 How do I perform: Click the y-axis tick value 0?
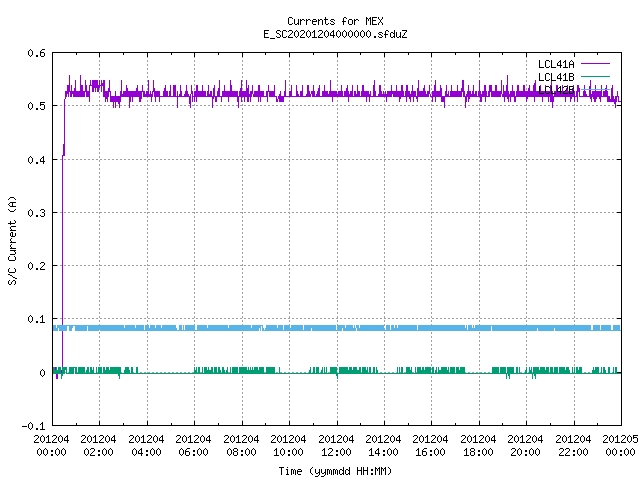point(42,373)
